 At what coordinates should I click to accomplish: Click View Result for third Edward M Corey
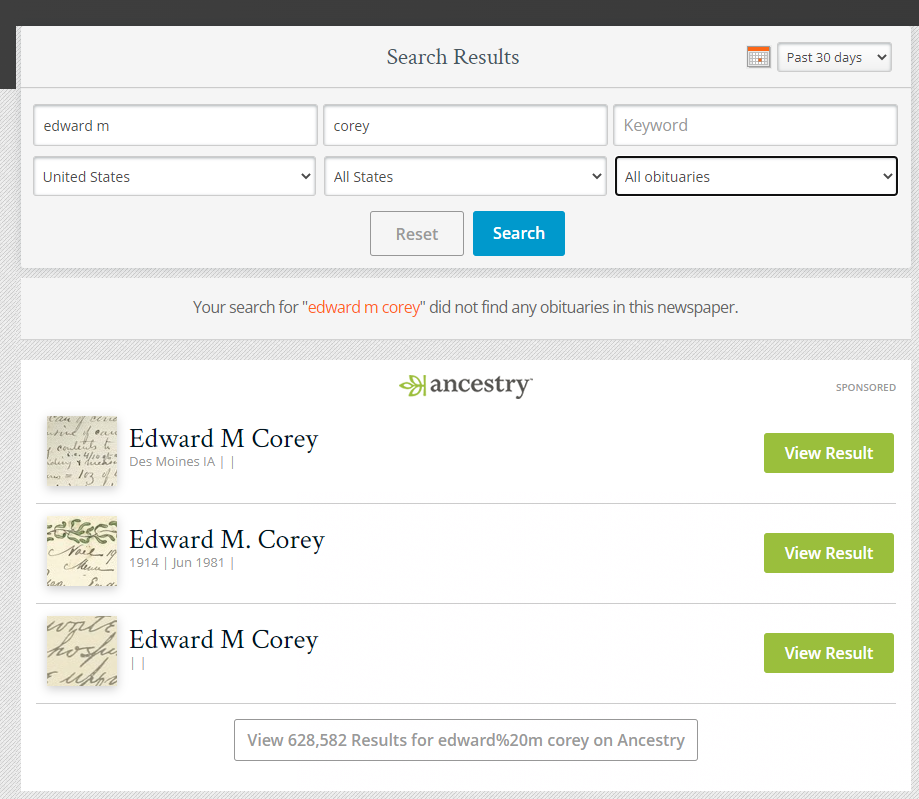pos(828,653)
